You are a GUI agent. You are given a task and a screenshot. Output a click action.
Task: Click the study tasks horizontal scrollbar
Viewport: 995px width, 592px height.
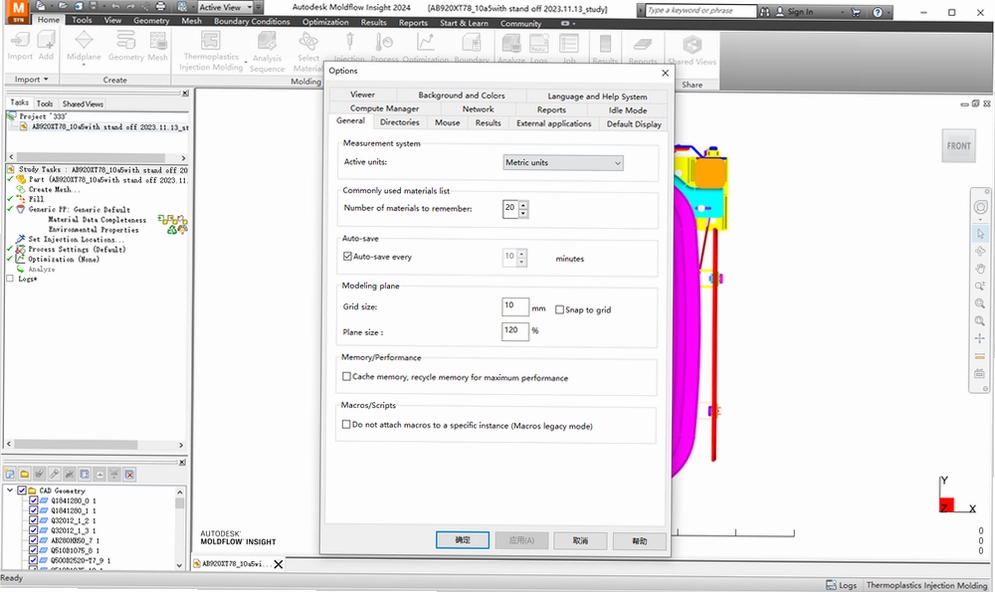click(95, 445)
